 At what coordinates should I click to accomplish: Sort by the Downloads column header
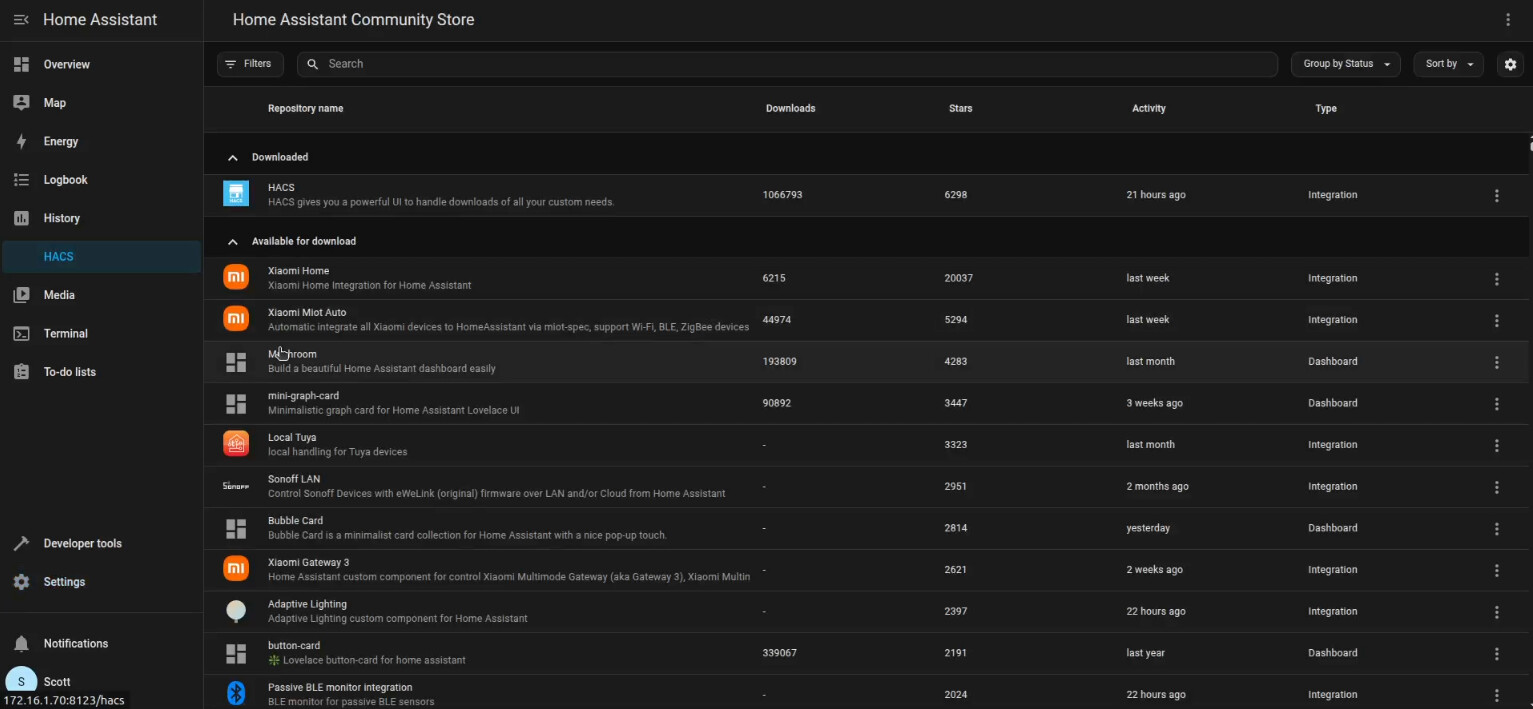(x=790, y=108)
